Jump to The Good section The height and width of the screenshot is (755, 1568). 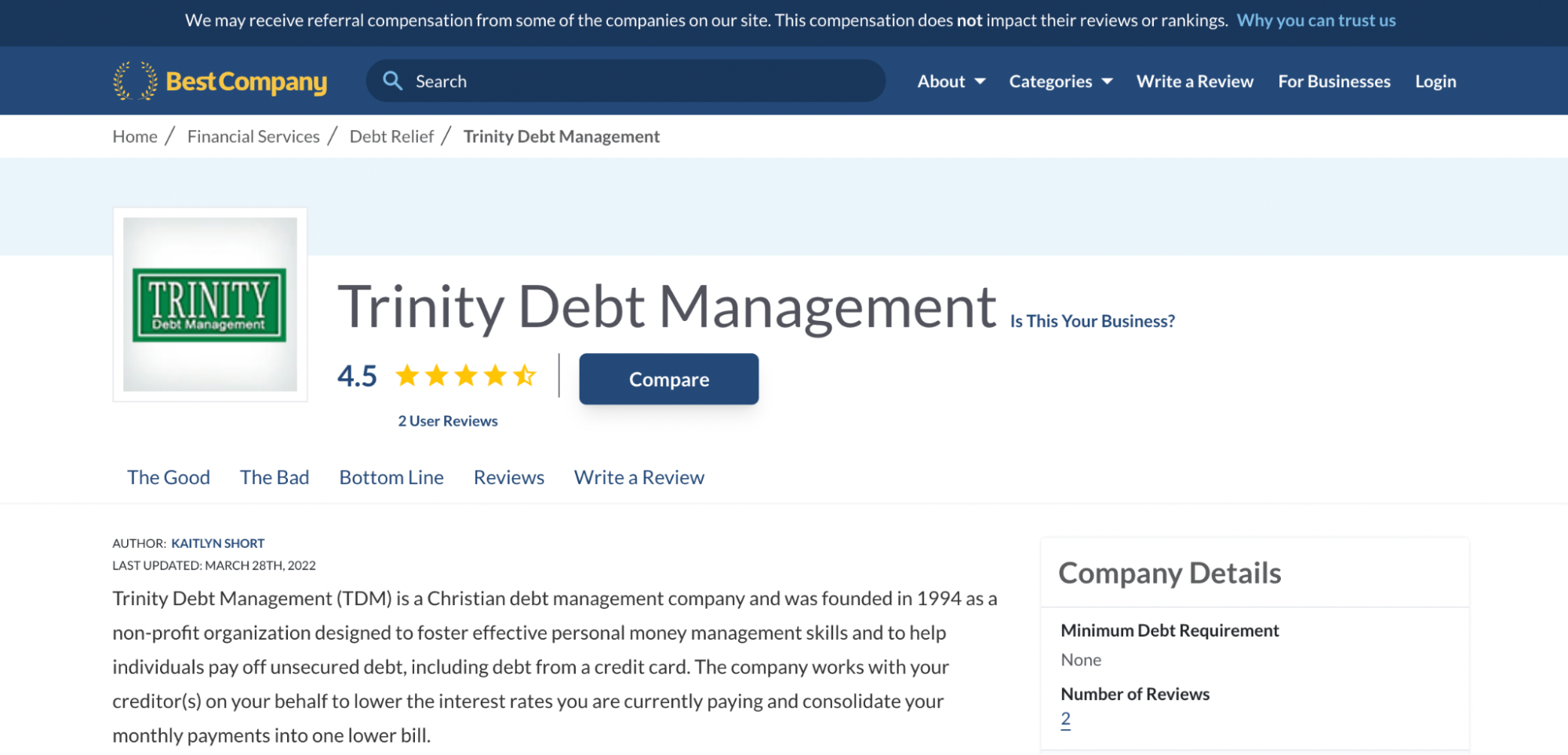(169, 477)
